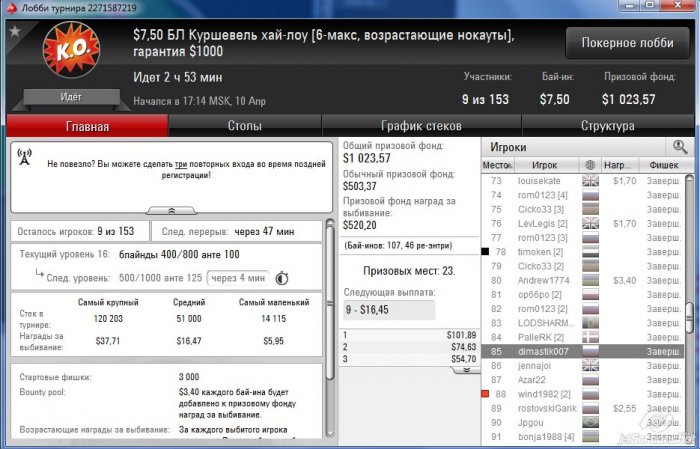Click the flag next to PalleRK [2]
This screenshot has height=449, width=700.
point(590,337)
